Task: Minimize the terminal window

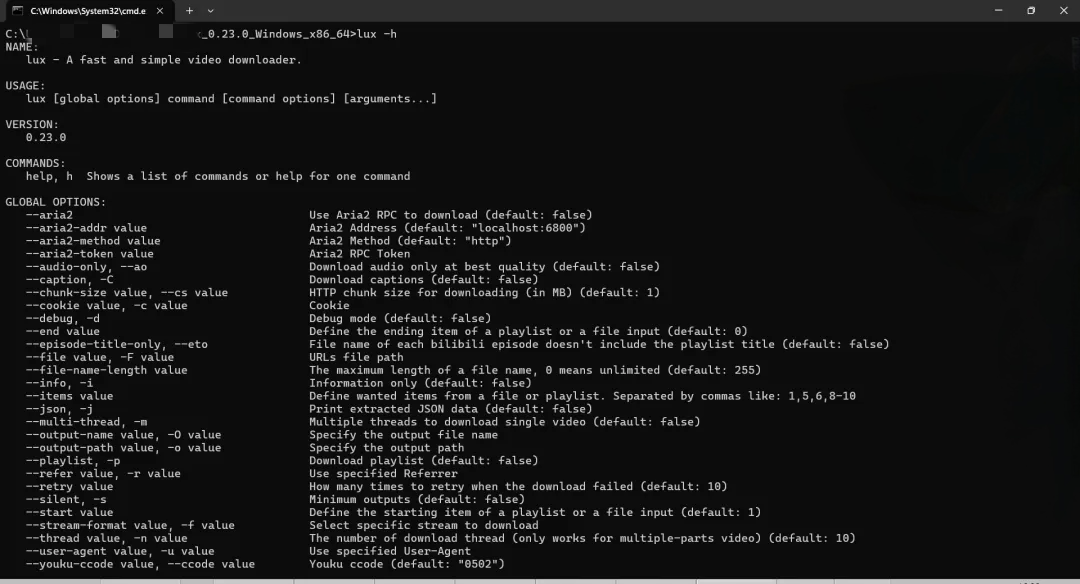Action: (x=998, y=10)
